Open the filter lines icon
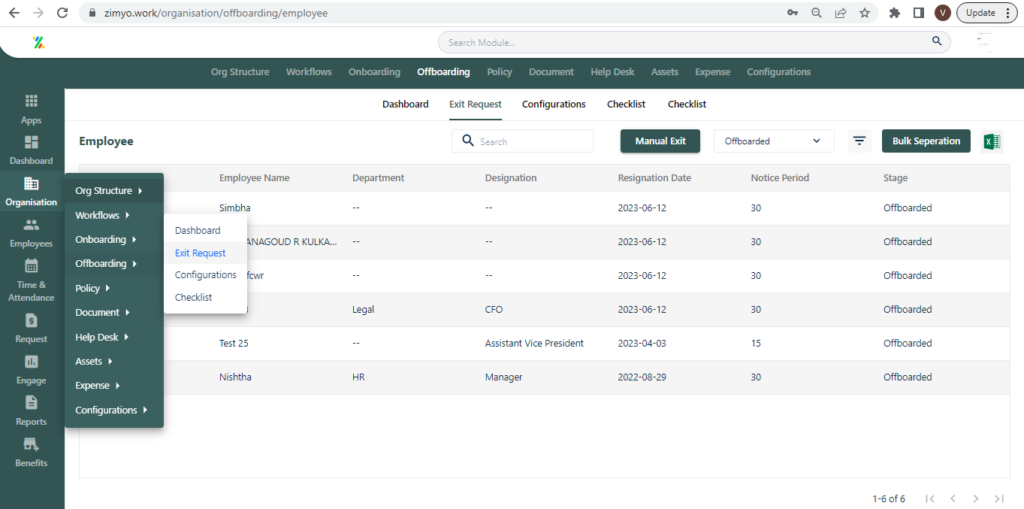The height and width of the screenshot is (509, 1024). pyautogui.click(x=859, y=140)
